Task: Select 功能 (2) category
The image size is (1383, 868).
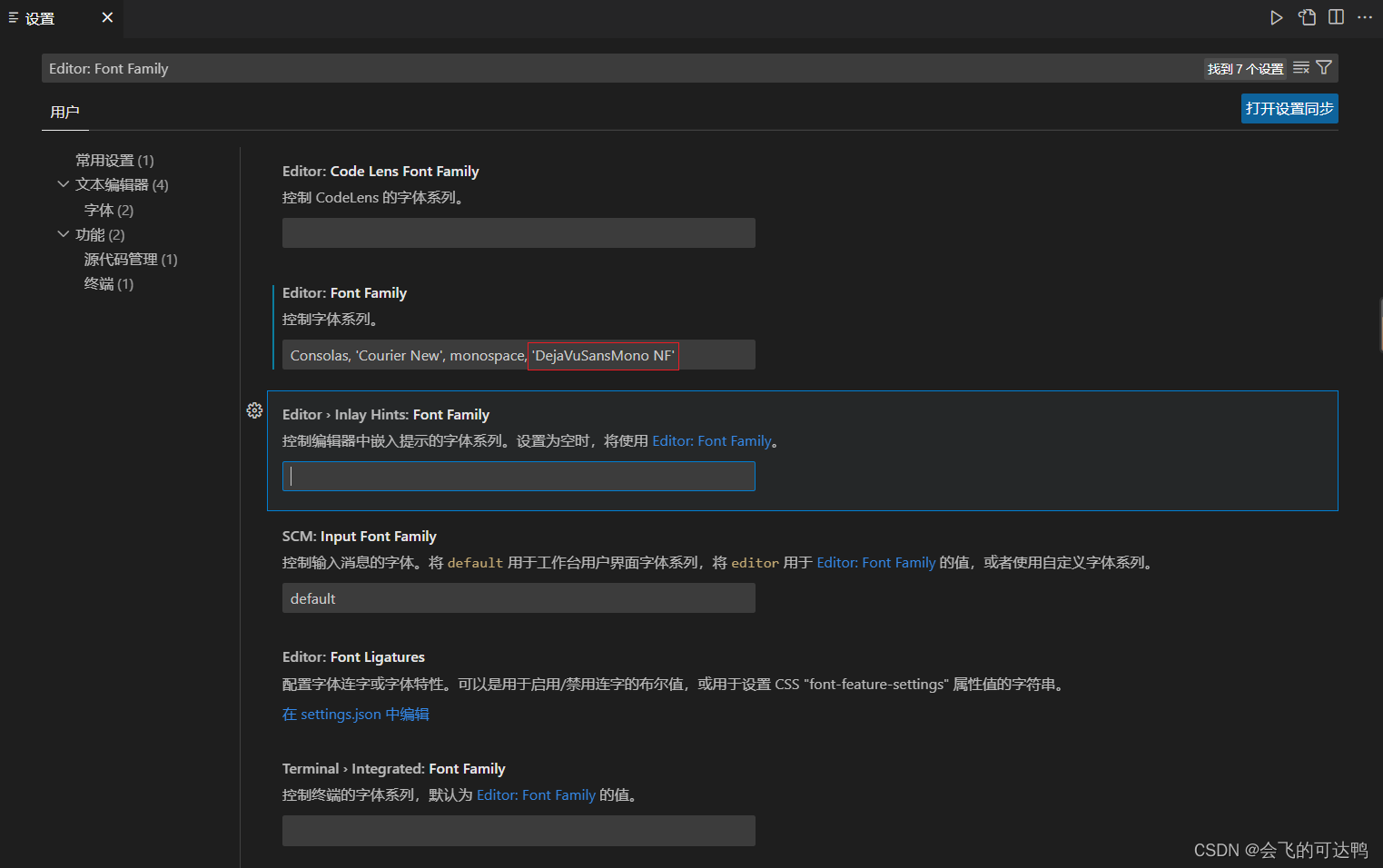Action: 100,235
